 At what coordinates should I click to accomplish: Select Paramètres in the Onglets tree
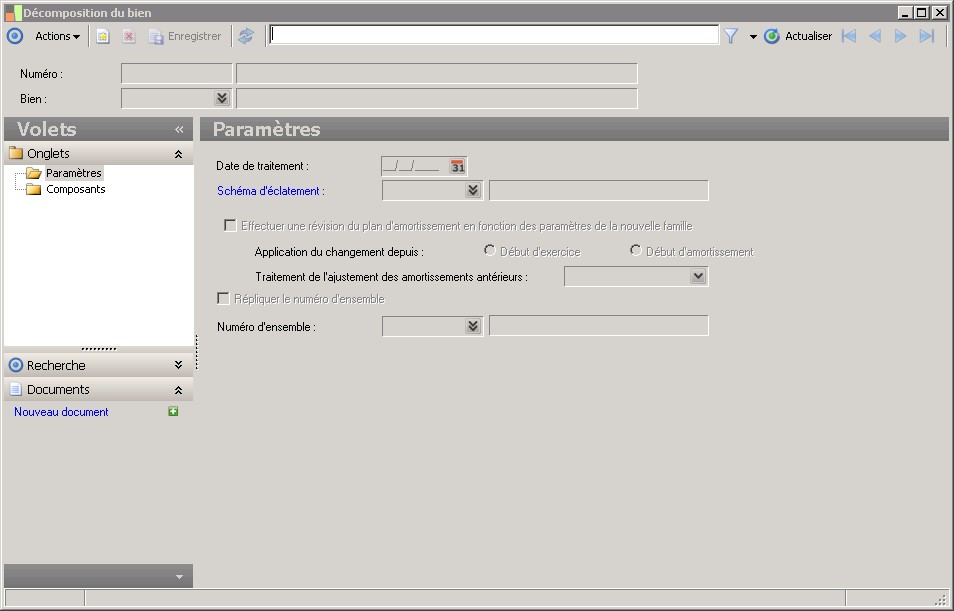[74, 173]
